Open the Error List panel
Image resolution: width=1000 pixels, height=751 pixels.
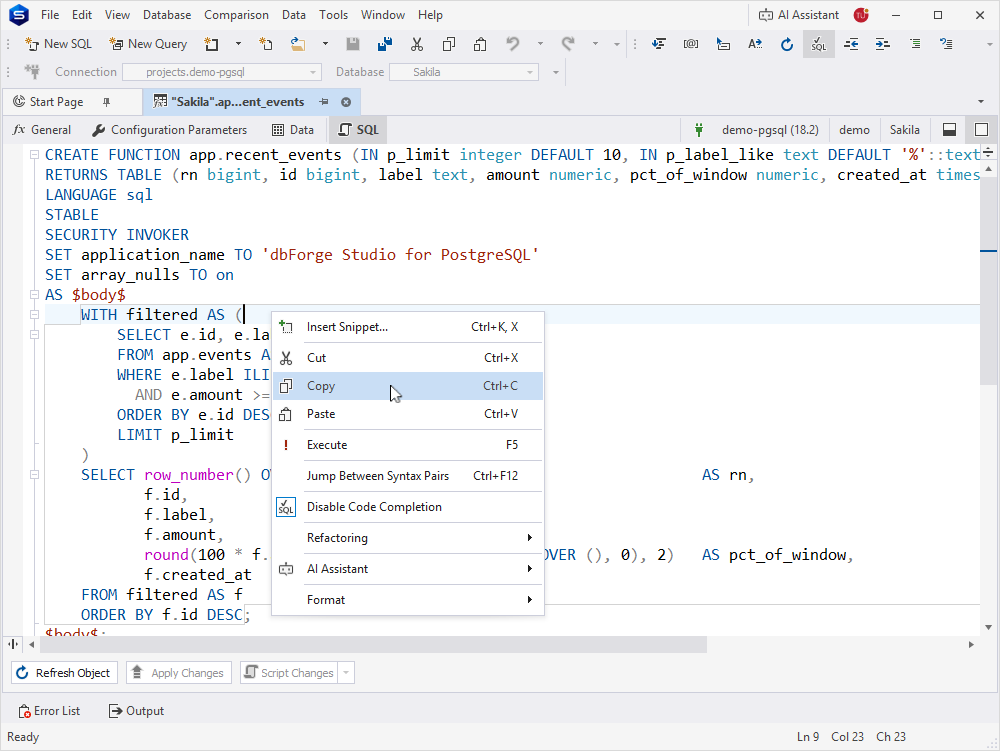point(50,711)
